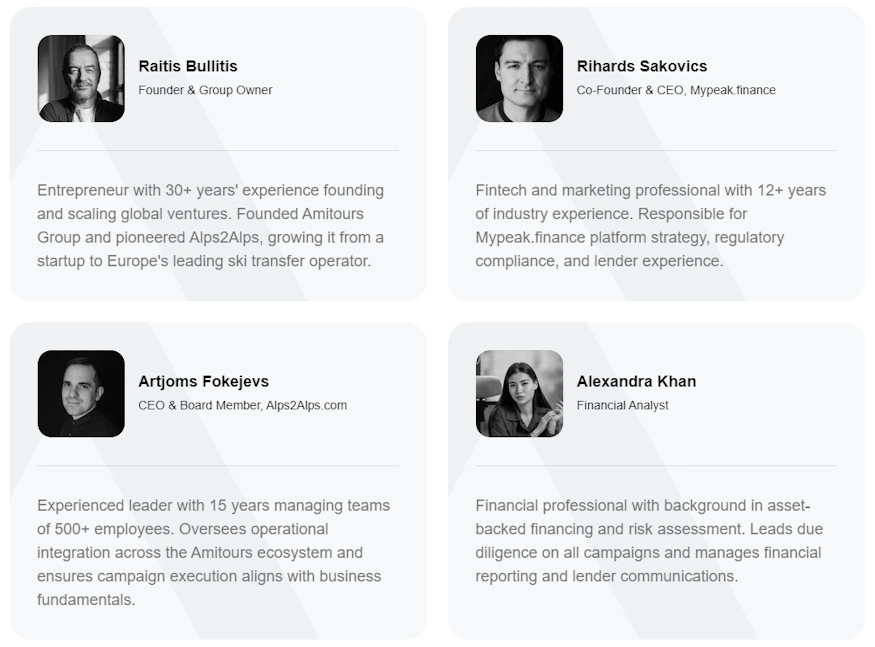Open Rihards Sakovics's portrait photo
This screenshot has height=647, width=875.
519,79
